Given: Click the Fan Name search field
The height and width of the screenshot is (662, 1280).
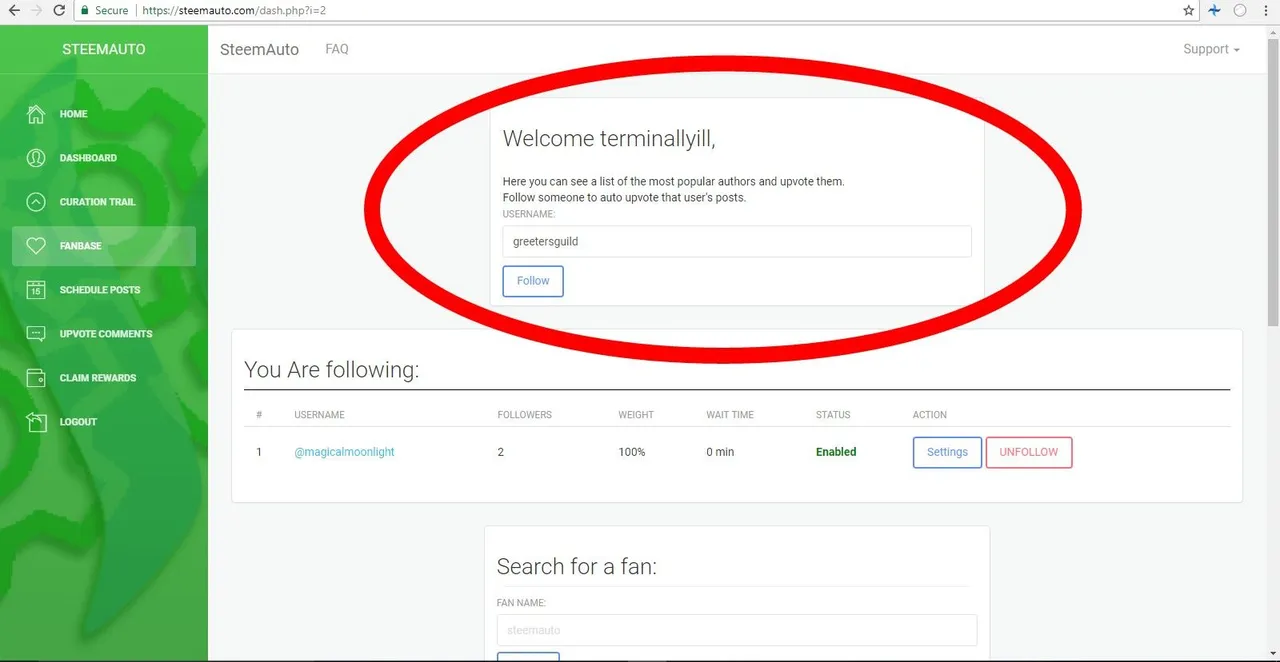Looking at the screenshot, I should tap(737, 630).
